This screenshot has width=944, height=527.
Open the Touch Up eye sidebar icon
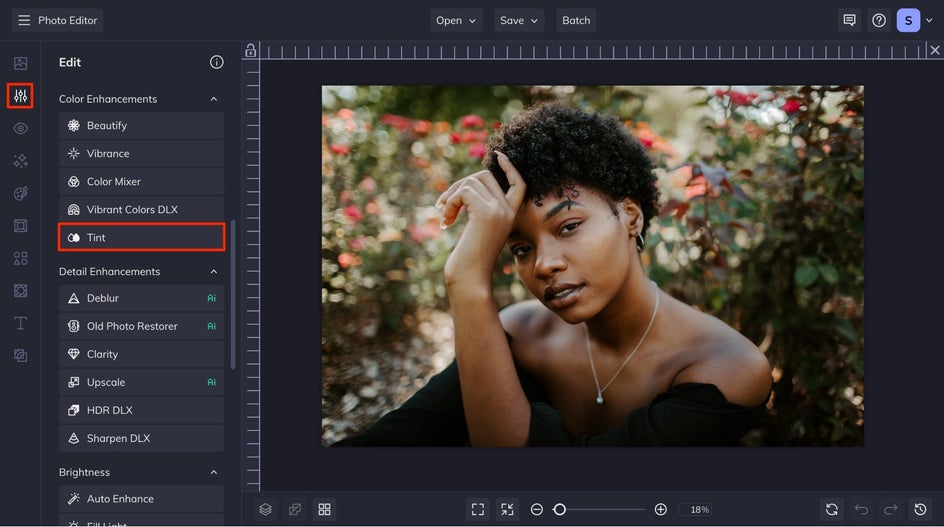20,128
